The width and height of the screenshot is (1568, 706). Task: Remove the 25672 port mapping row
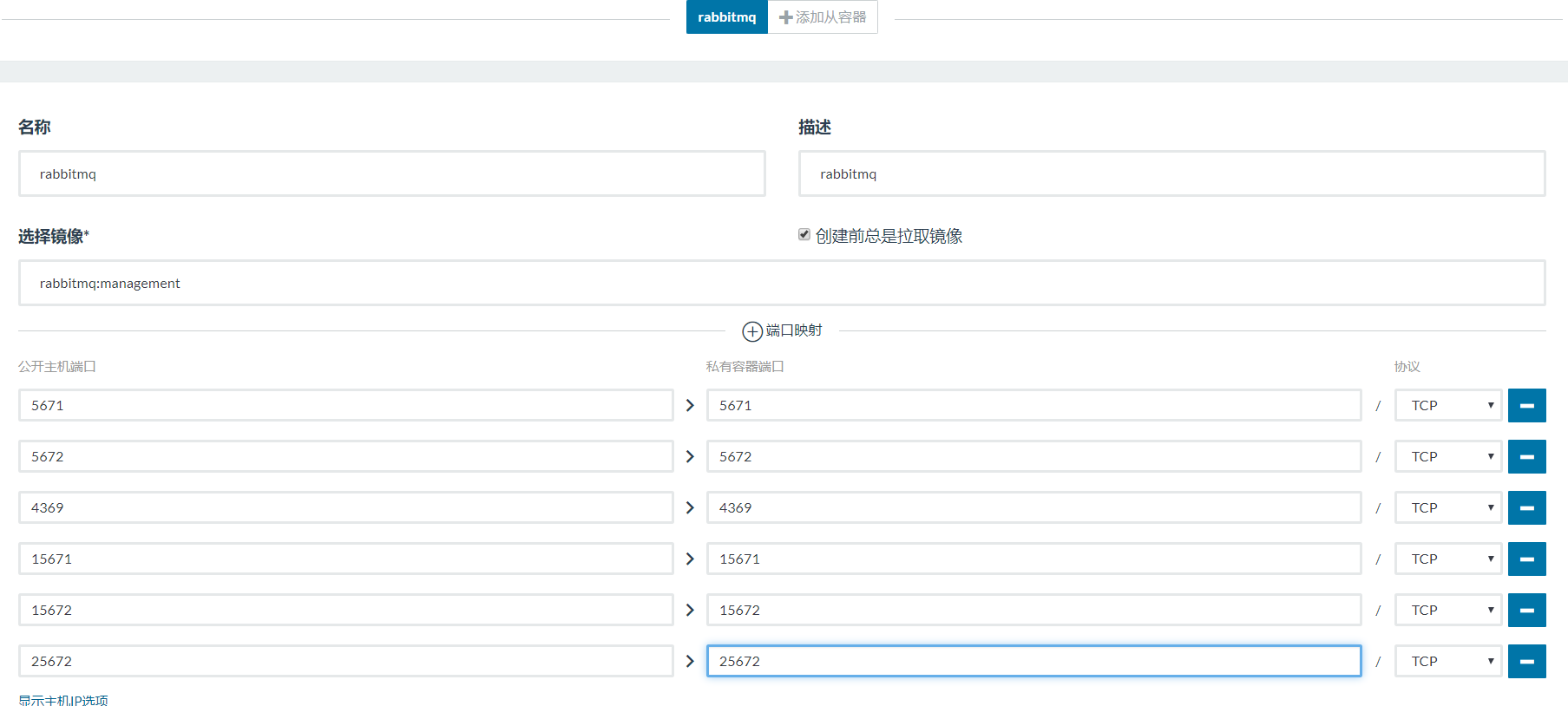[x=1526, y=661]
